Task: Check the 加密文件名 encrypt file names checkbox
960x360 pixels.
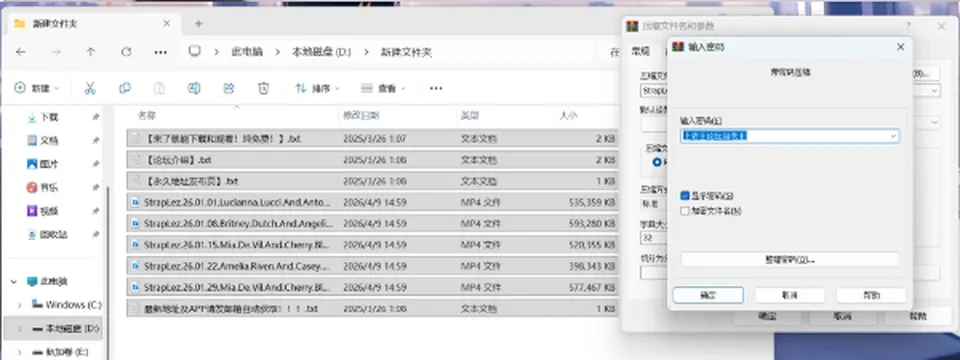Action: [685, 211]
